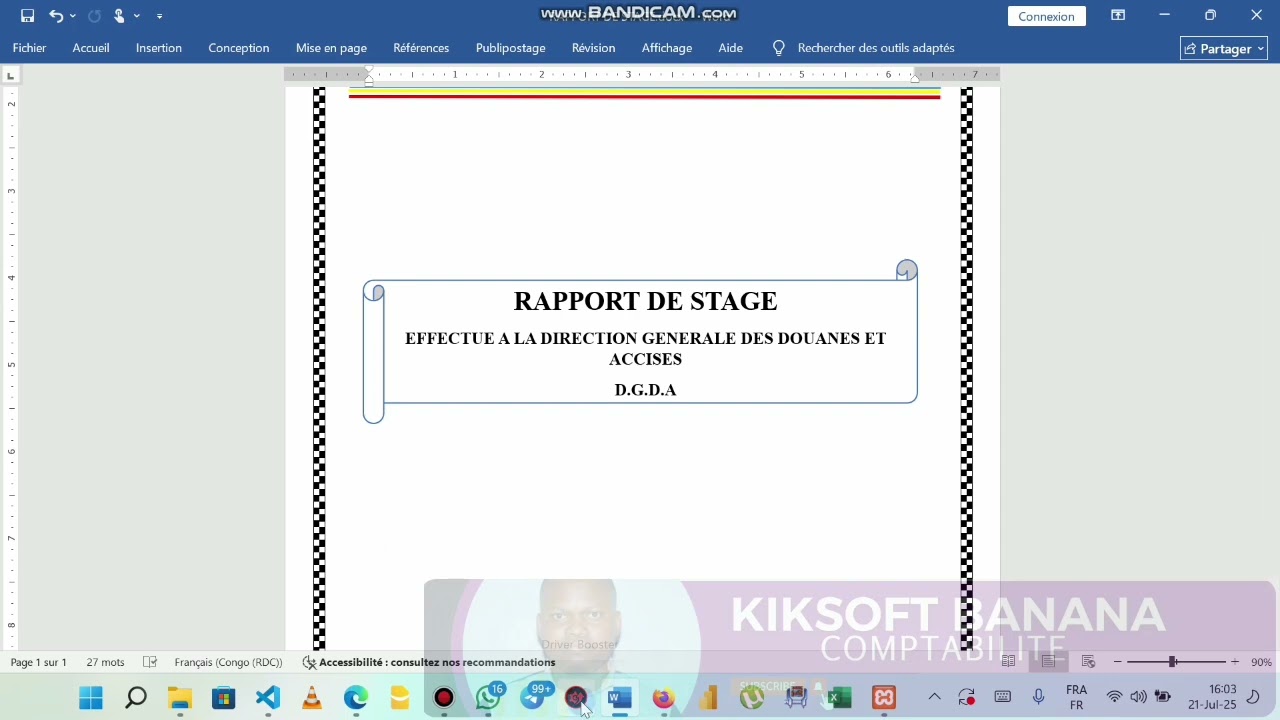Open word count via 27 mots
Viewport: 1280px width, 720px height.
click(x=105, y=662)
